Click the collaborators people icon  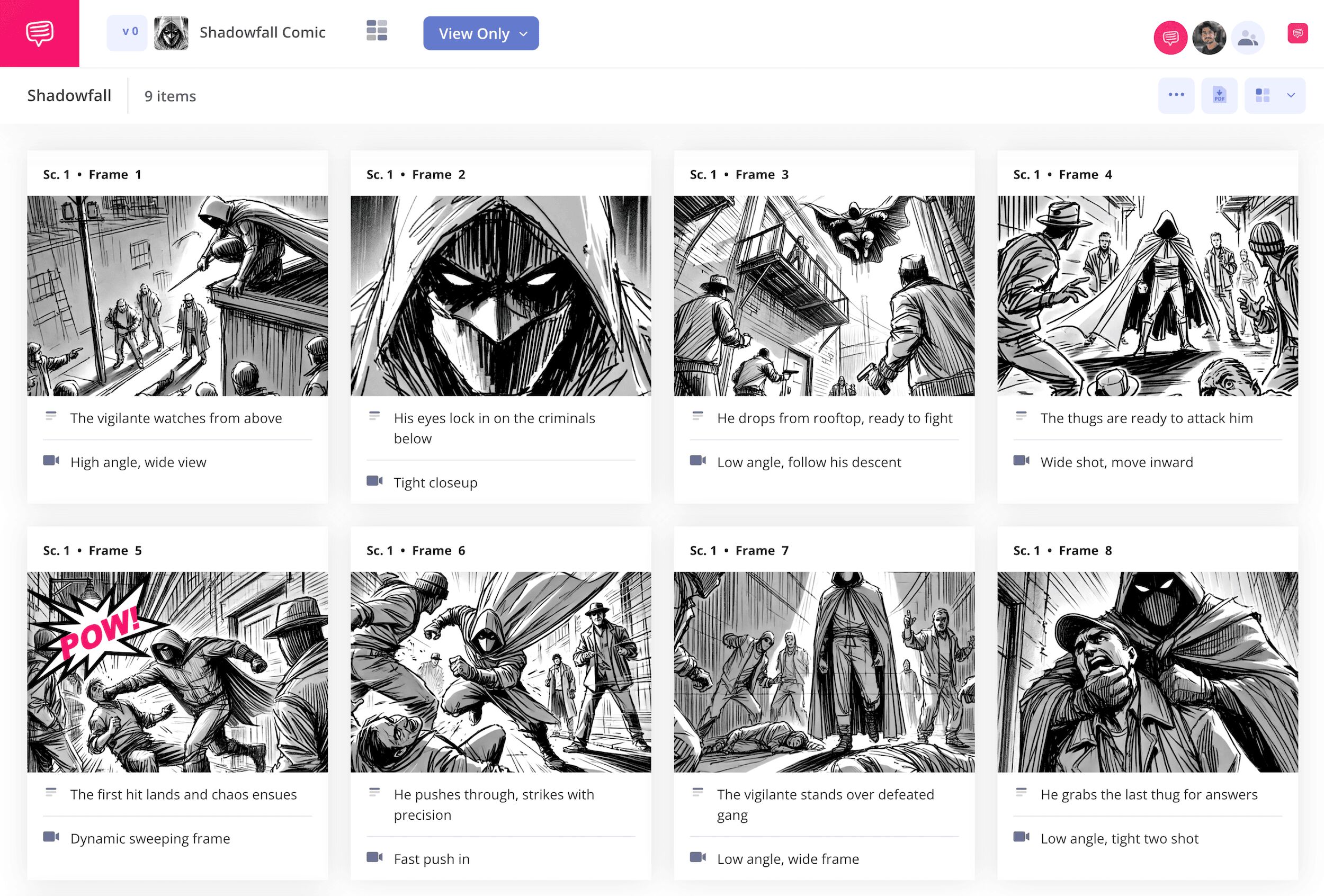[1248, 37]
